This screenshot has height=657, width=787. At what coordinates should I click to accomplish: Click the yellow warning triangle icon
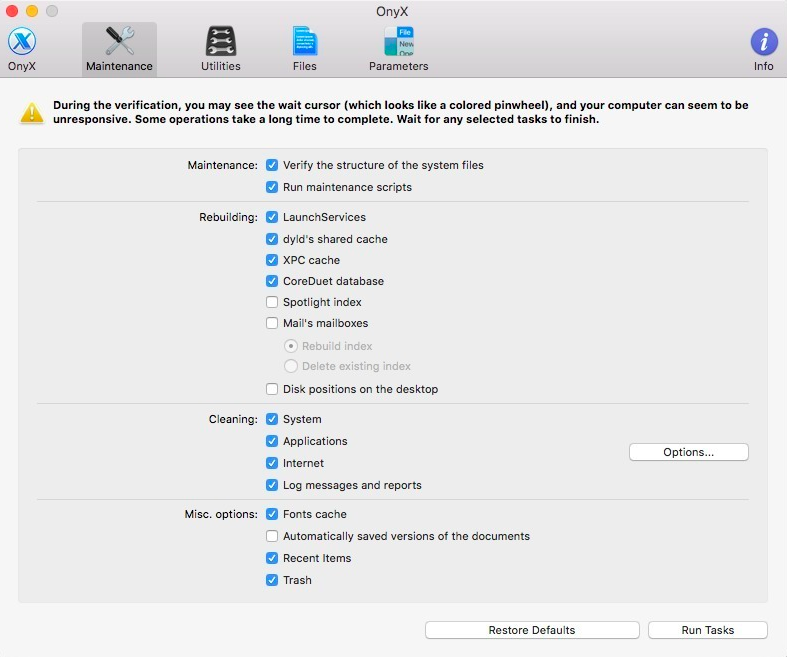[32, 112]
